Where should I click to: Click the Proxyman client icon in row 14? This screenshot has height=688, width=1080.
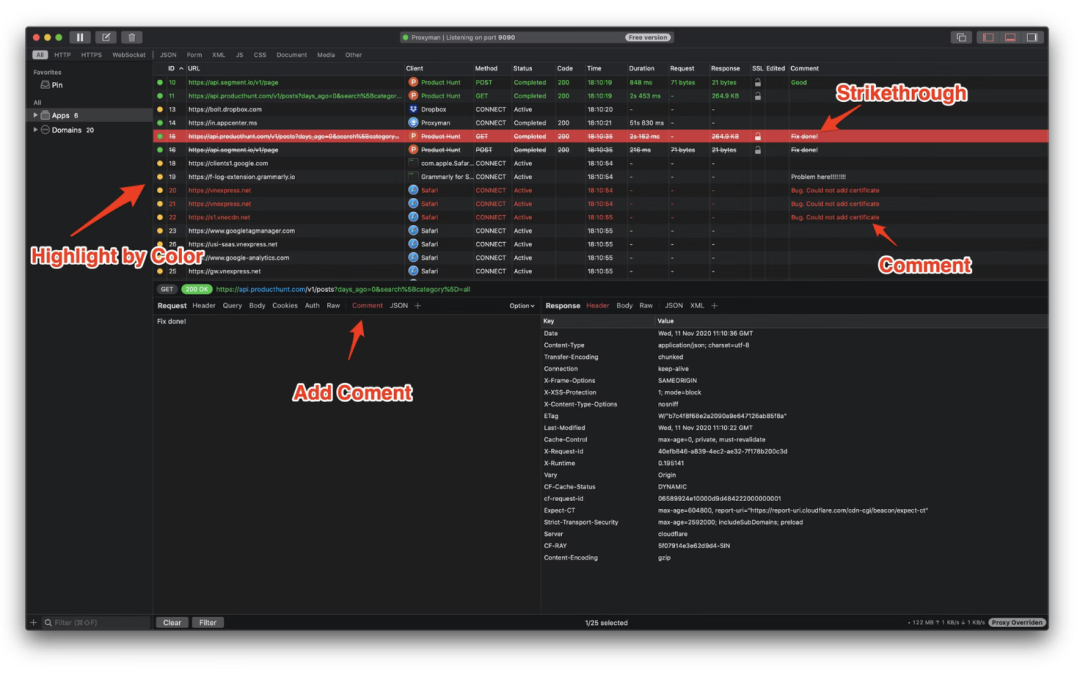click(413, 123)
